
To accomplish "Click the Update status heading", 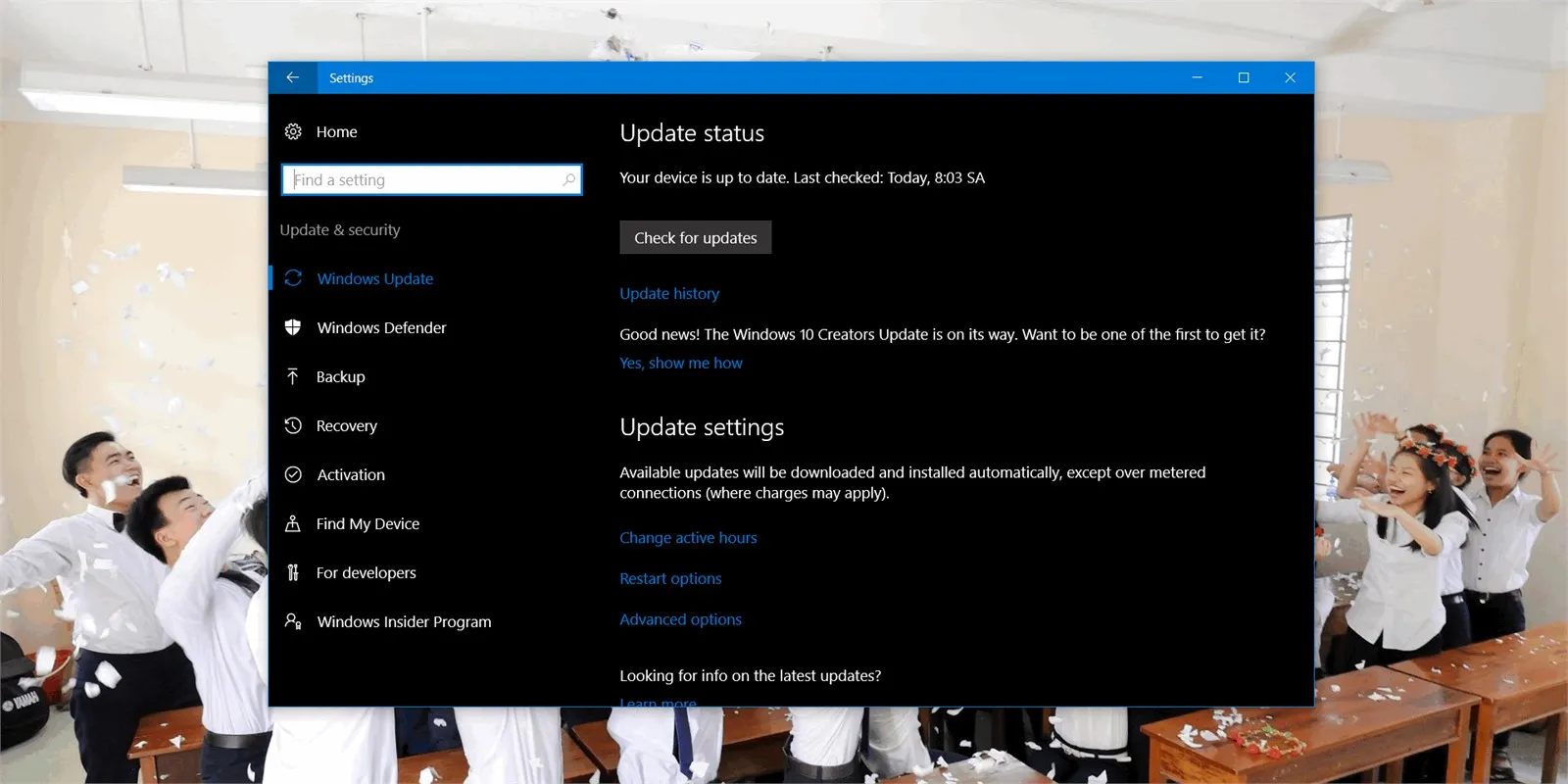I will click(x=692, y=133).
